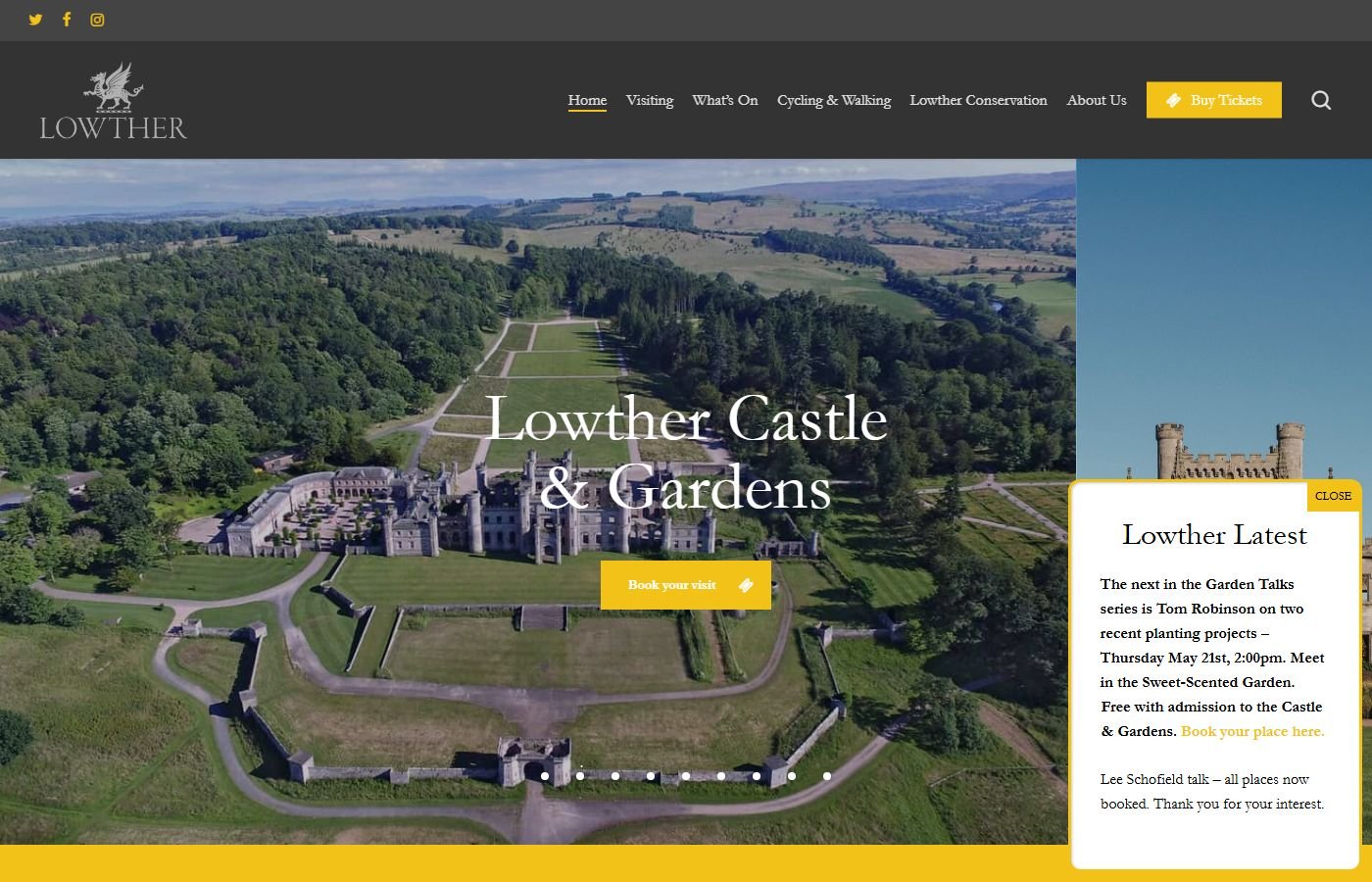Click the Buy Tickets button

[1213, 100]
